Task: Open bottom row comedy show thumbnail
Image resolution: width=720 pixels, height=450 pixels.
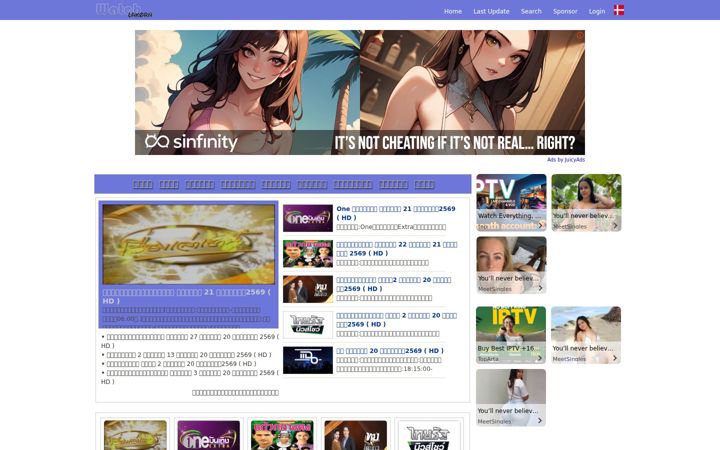Action: [282, 435]
